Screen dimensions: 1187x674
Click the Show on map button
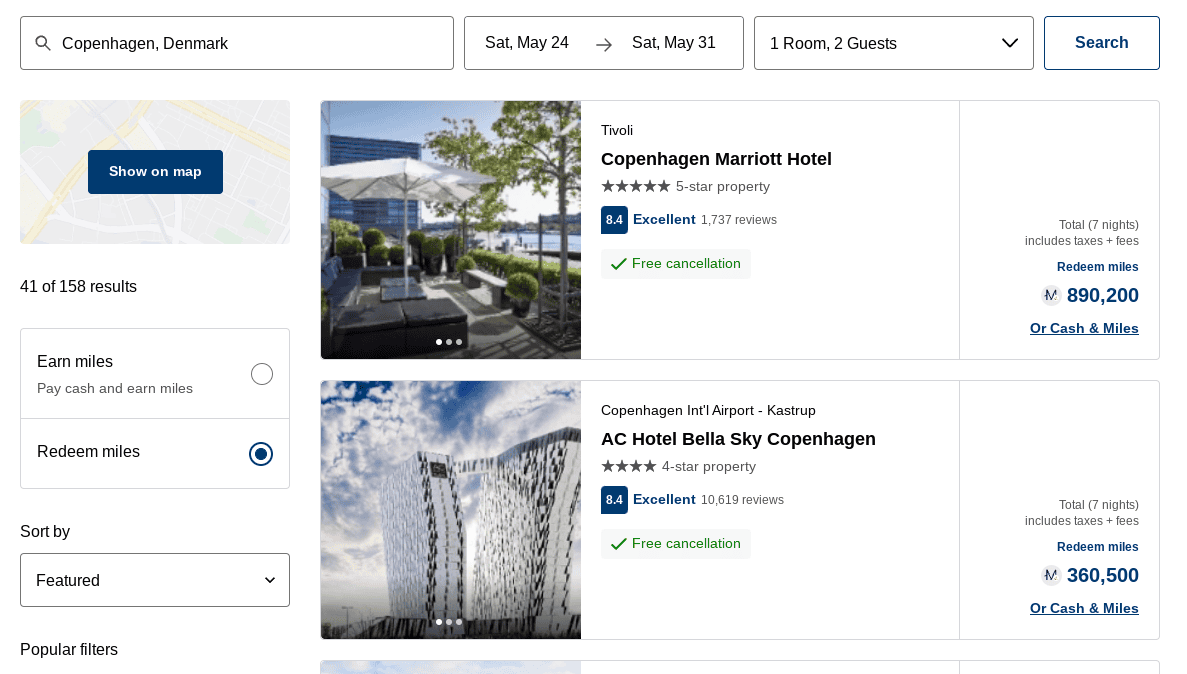155,172
